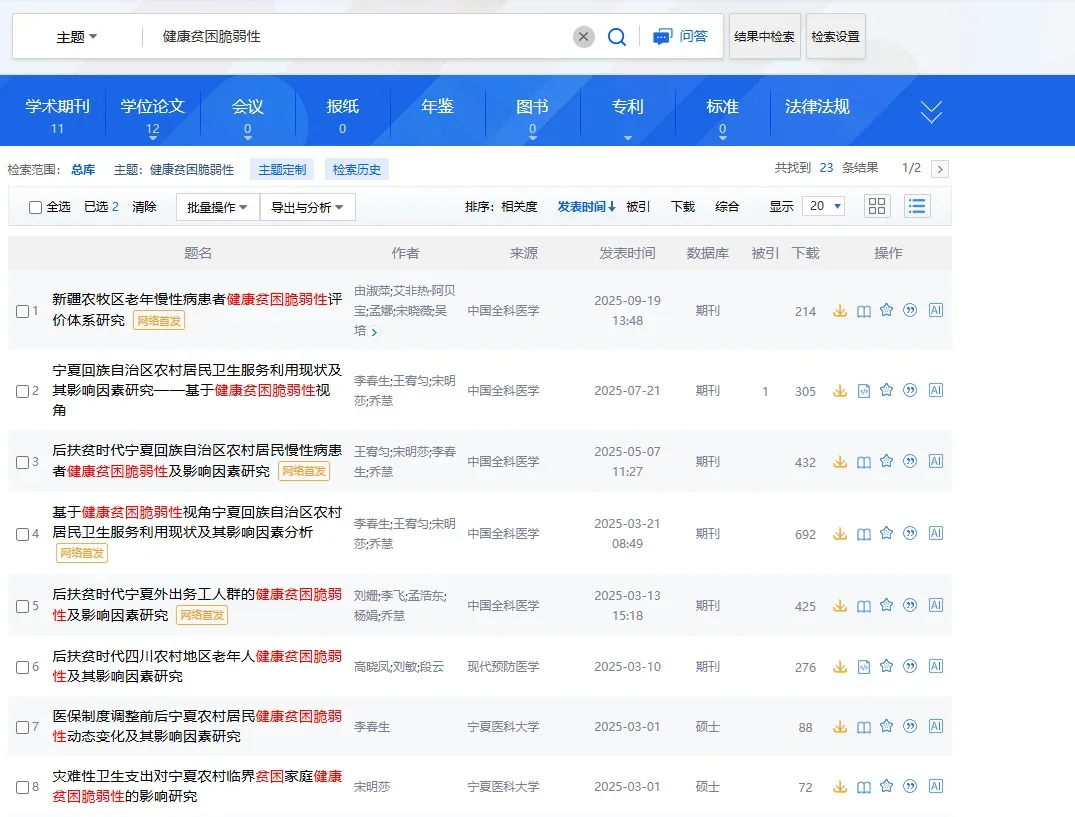Open citation quote icon for the second result

click(x=909, y=391)
